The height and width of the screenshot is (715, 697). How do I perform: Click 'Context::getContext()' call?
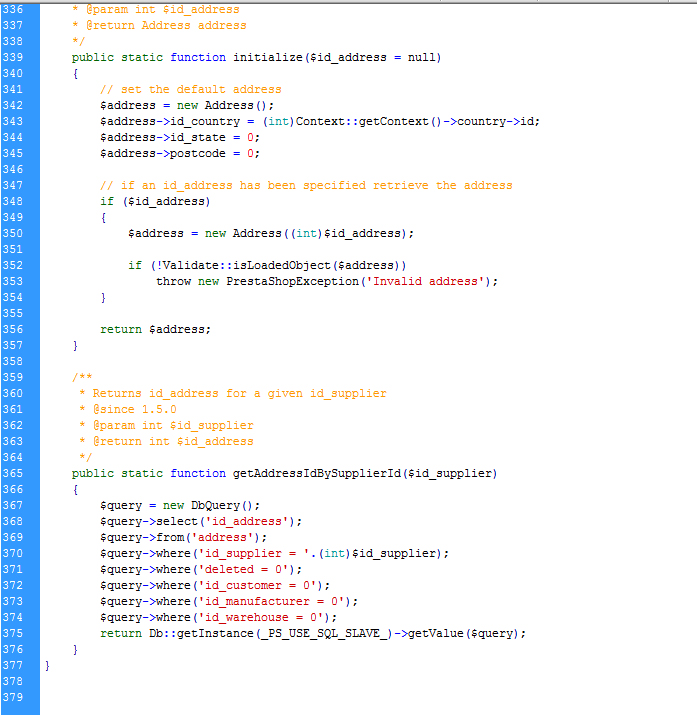(x=368, y=121)
